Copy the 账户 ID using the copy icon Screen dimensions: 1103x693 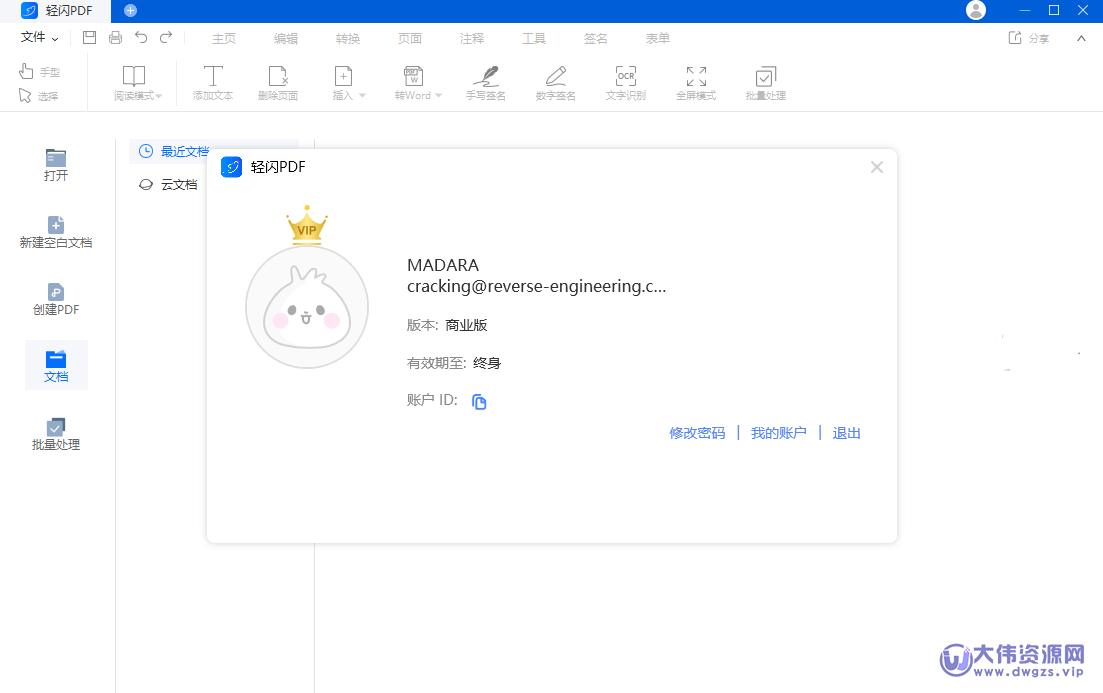point(479,401)
